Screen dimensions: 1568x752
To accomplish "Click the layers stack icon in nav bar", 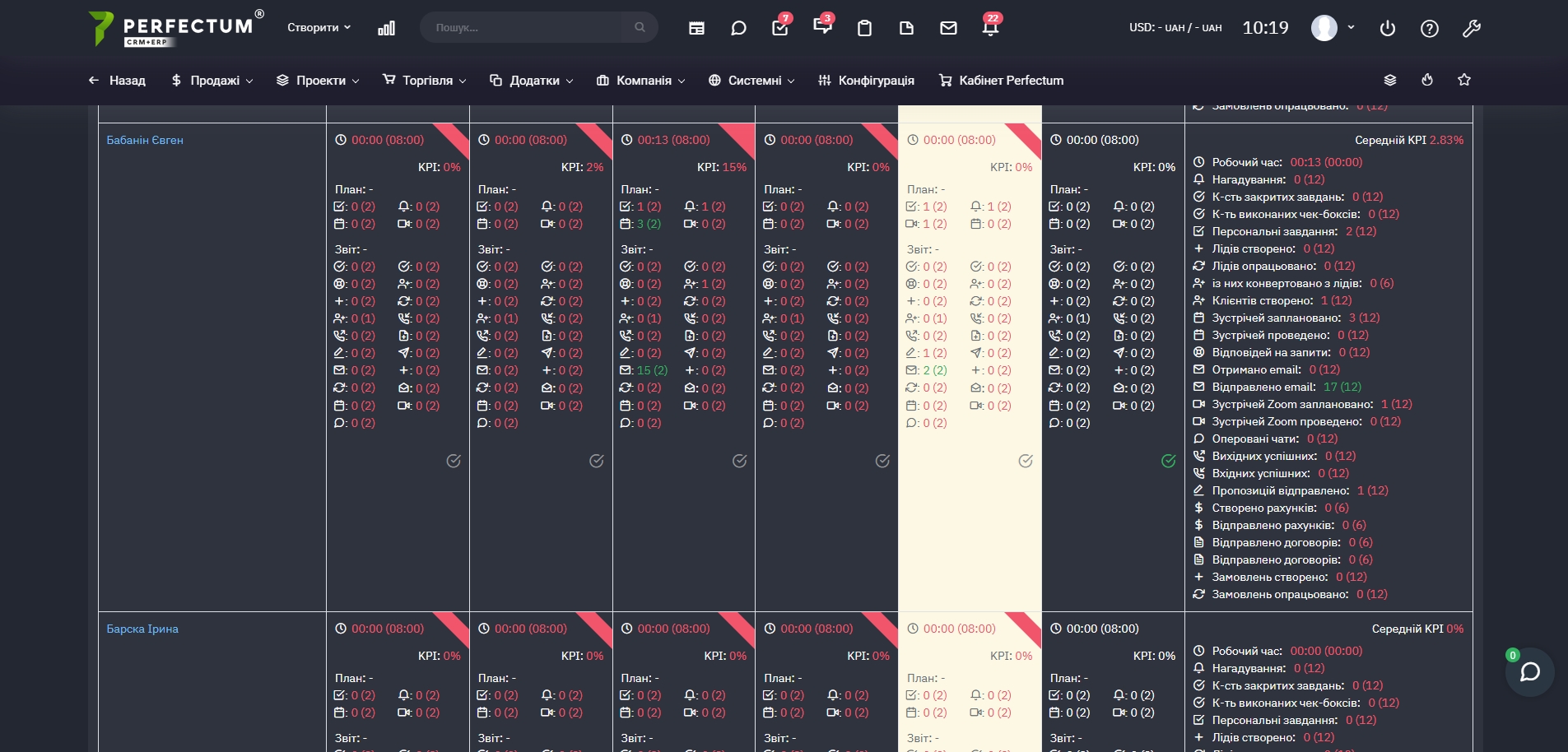I will [1390, 80].
